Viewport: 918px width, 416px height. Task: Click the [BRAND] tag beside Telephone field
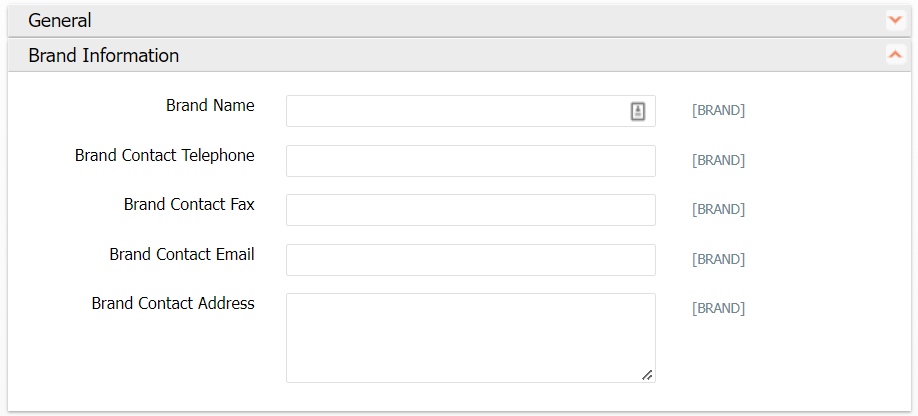(x=718, y=160)
